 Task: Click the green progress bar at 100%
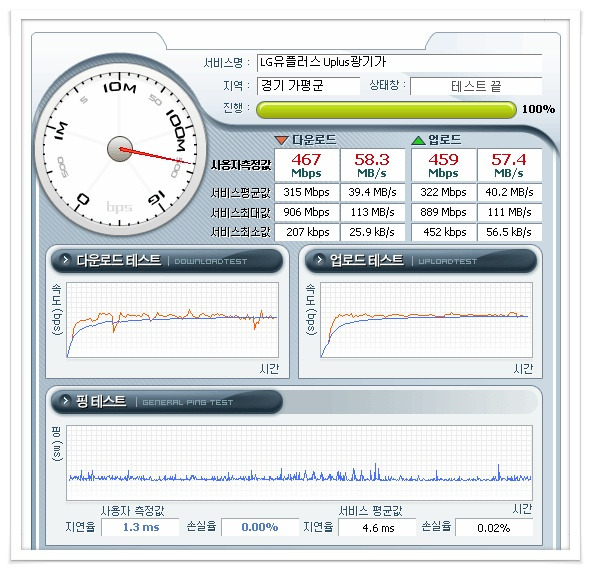386,110
